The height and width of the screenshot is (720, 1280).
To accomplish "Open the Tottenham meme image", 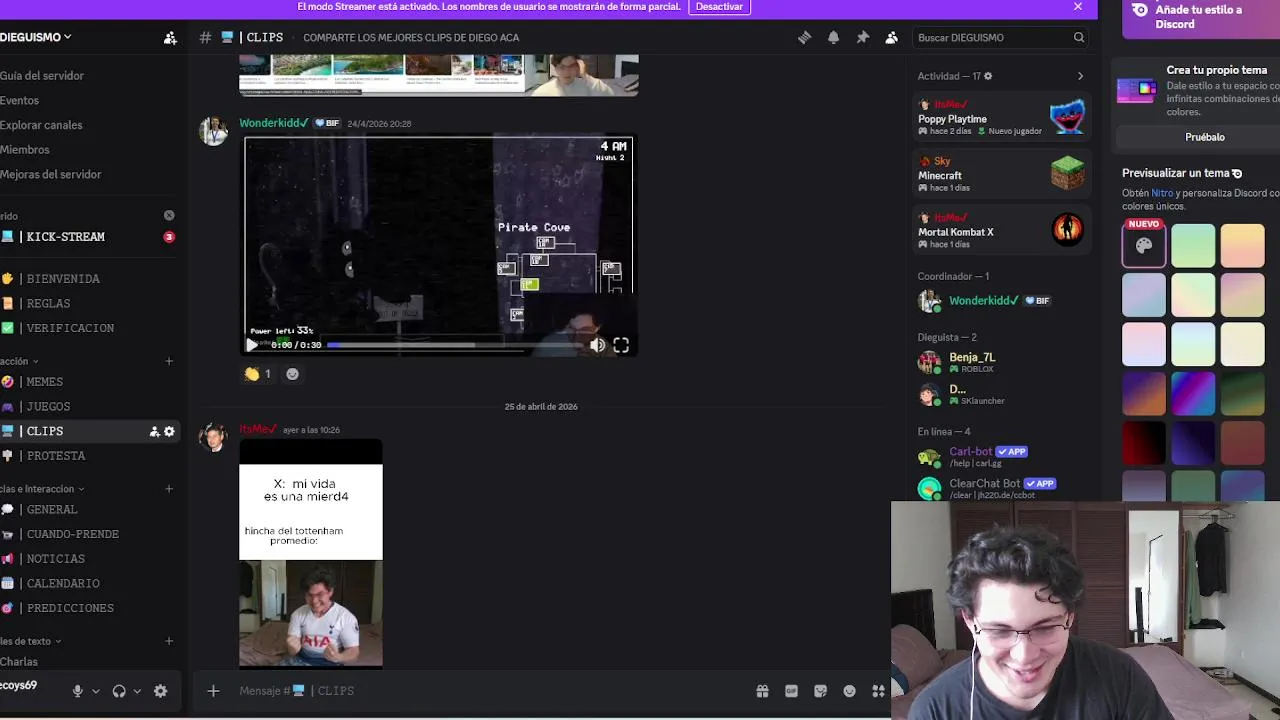I will pyautogui.click(x=311, y=553).
